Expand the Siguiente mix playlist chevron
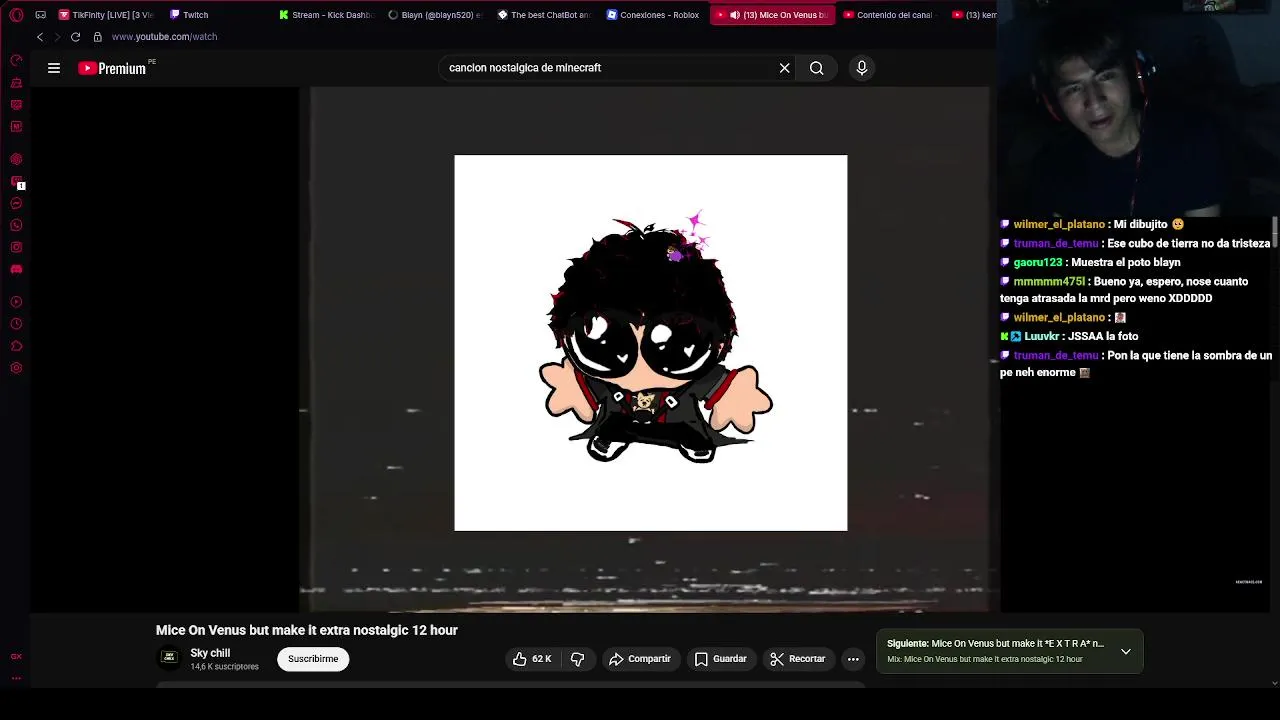Image resolution: width=1280 pixels, height=720 pixels. click(1126, 651)
